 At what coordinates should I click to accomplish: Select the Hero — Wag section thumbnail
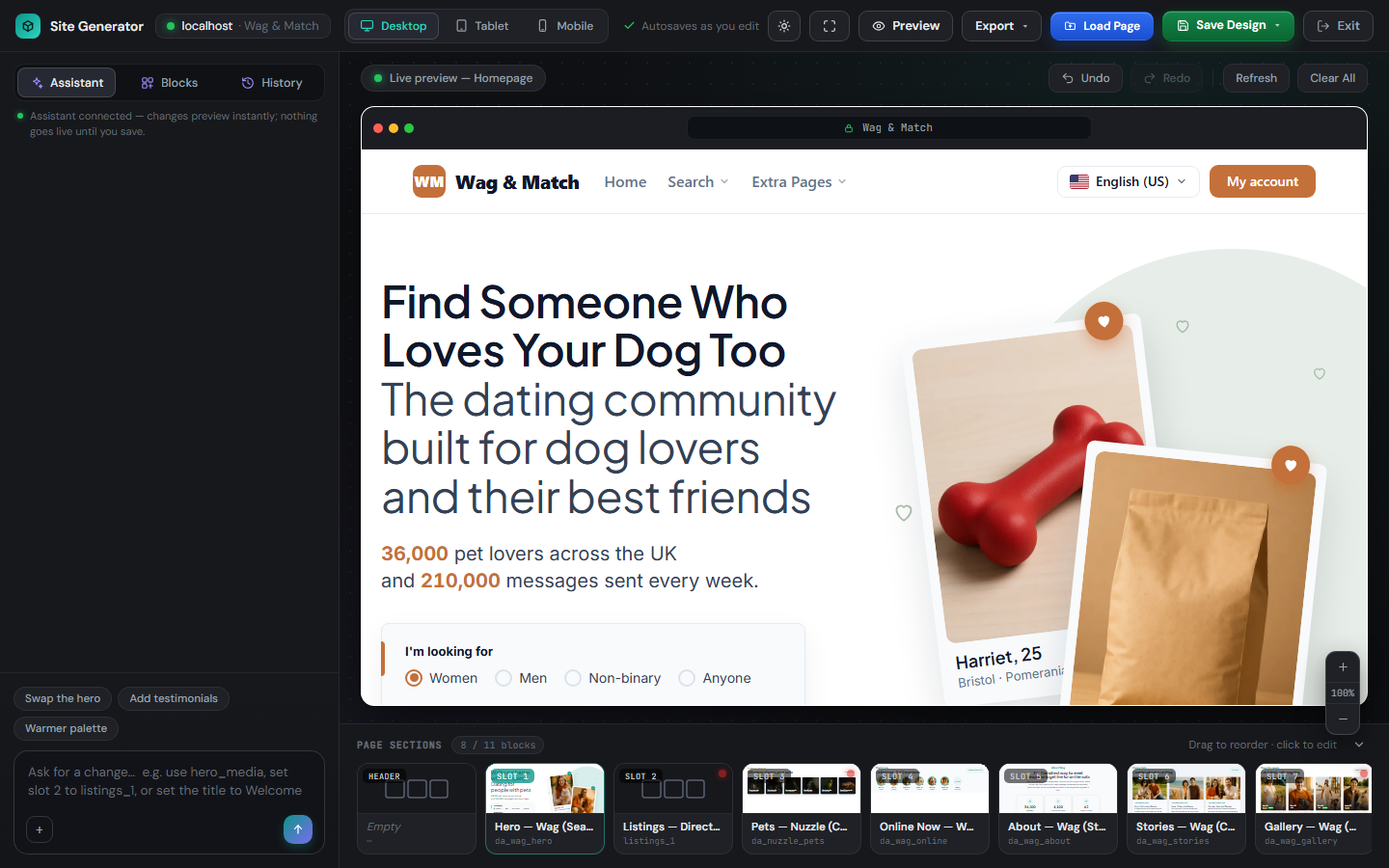coord(545,808)
